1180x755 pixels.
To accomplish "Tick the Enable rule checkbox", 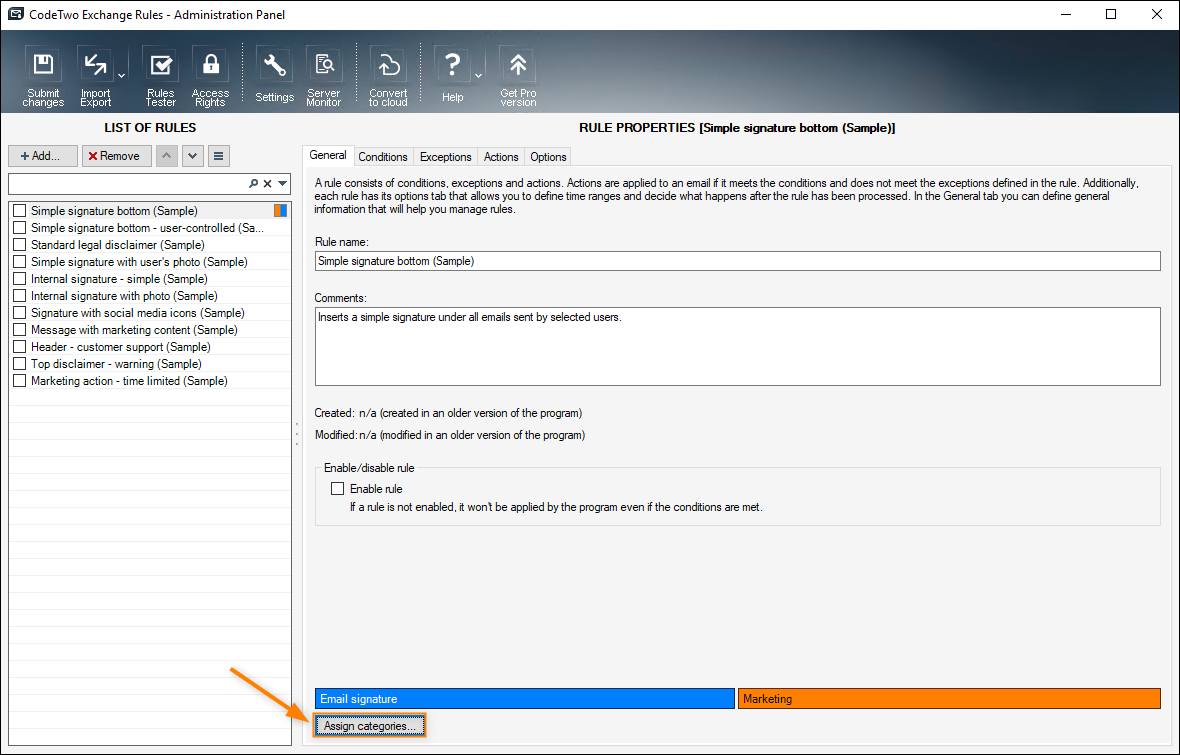I will click(x=337, y=489).
